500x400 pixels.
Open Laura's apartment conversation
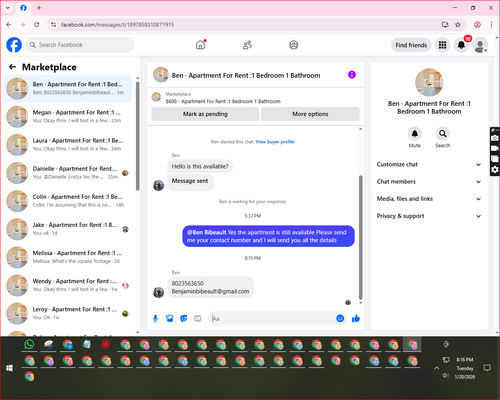coord(67,145)
